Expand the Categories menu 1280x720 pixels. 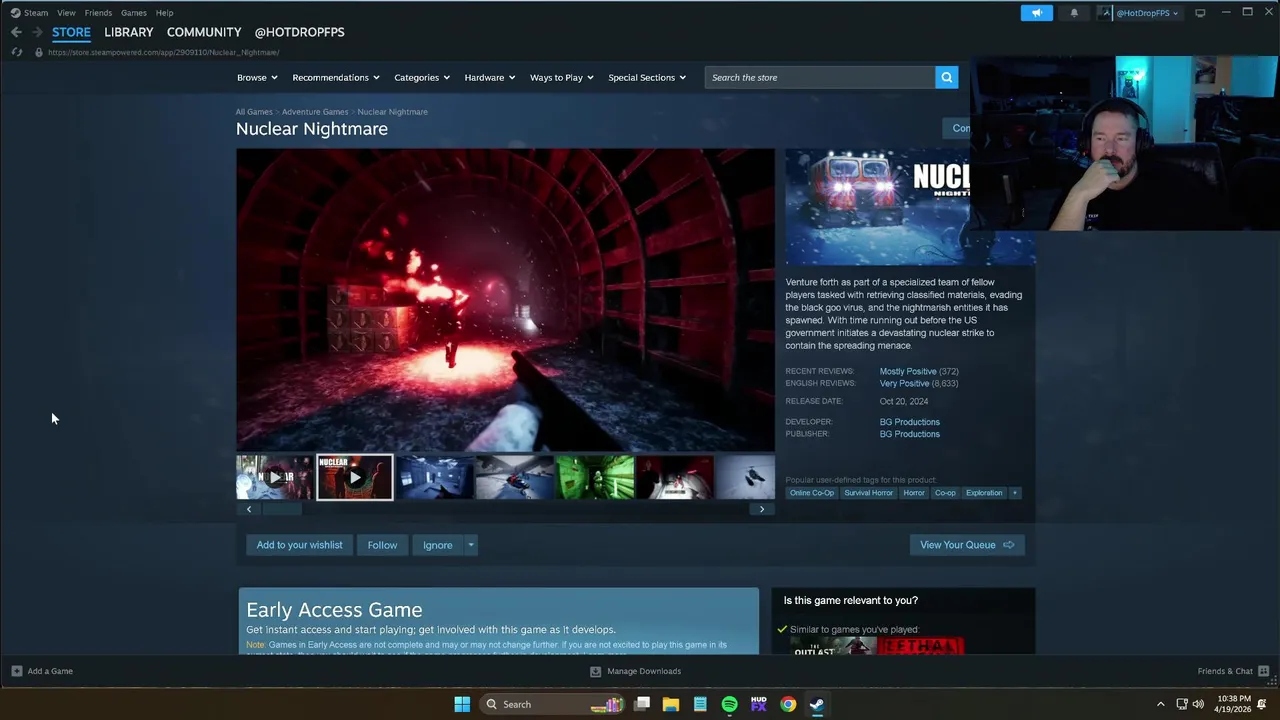coord(421,77)
